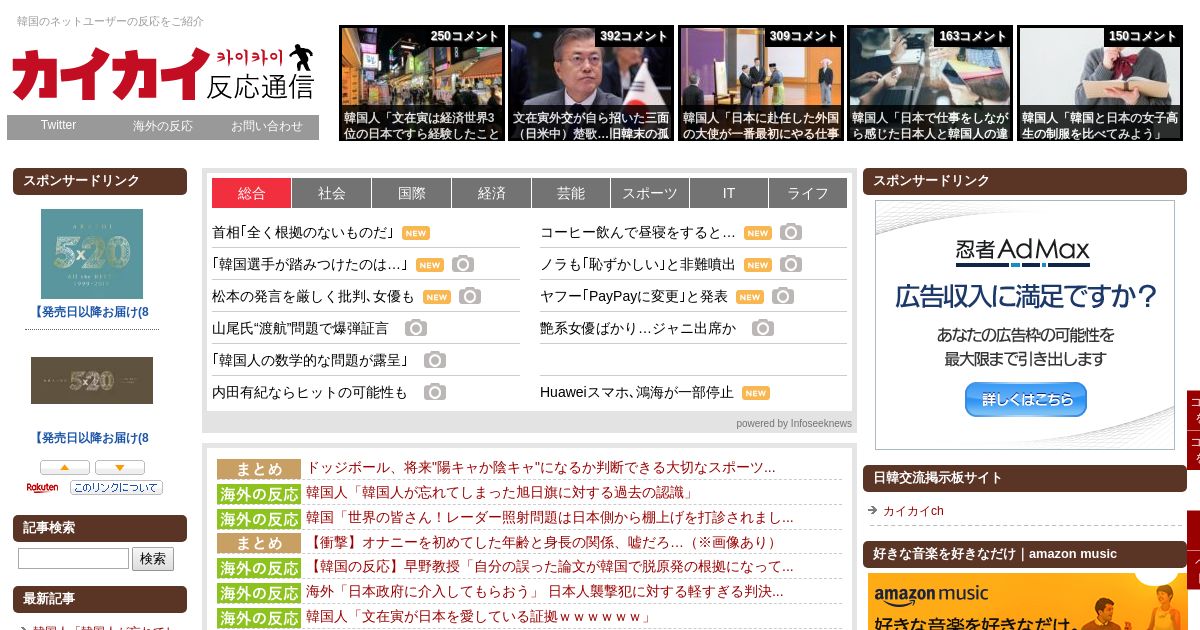Click the dark 5x20 banner ad image

(92, 381)
